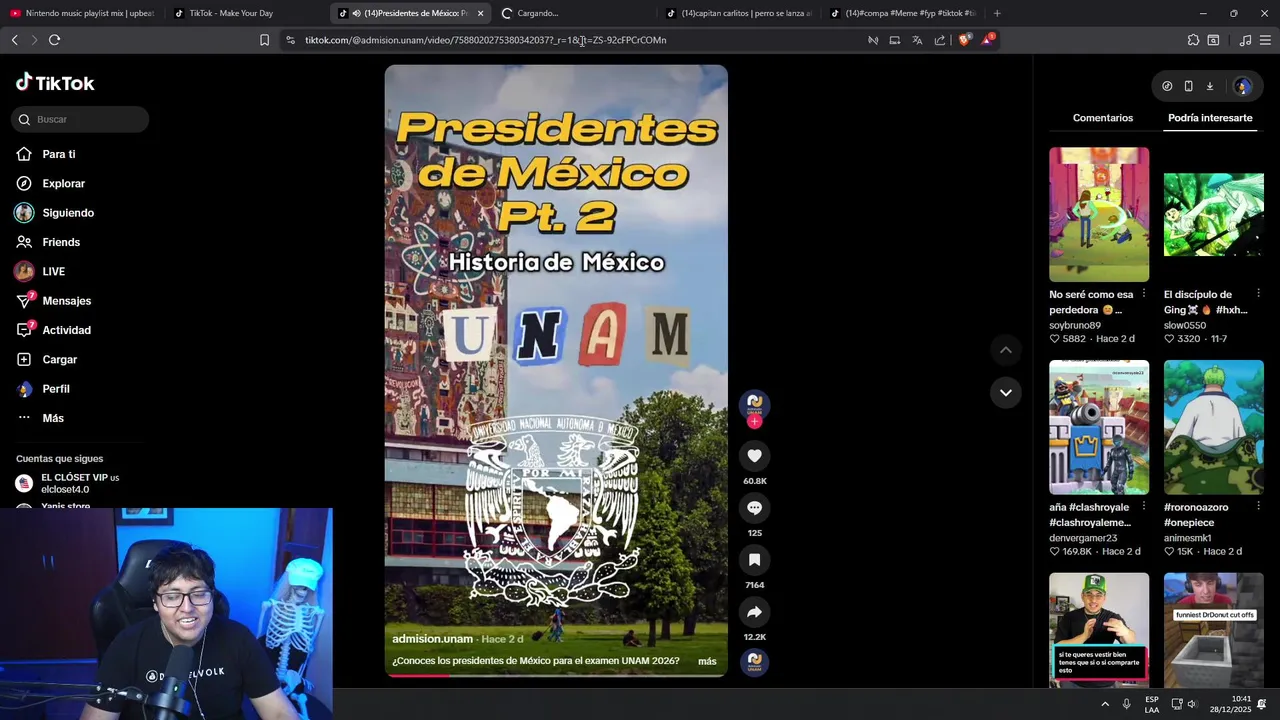1280x720 pixels.
Task: Open the Explorar page
Action: [50, 184]
